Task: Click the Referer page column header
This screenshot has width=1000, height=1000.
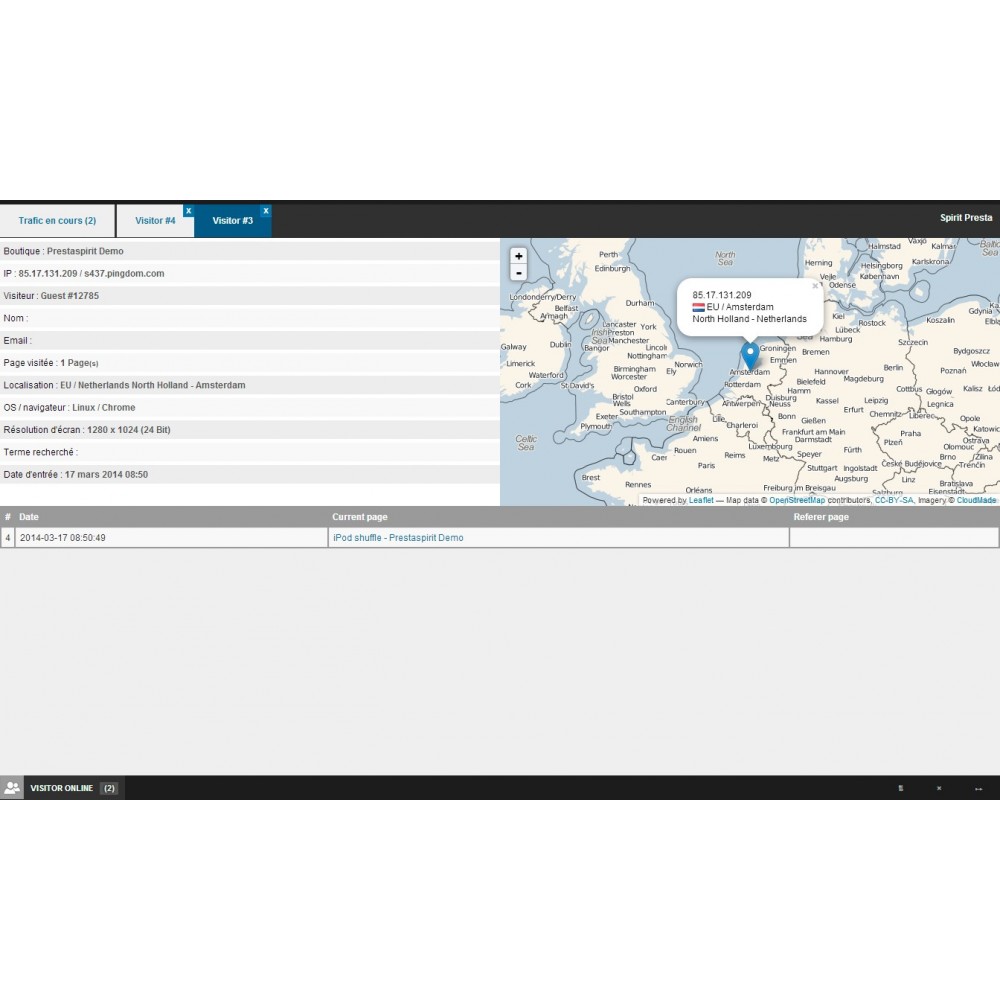Action: coord(821,517)
